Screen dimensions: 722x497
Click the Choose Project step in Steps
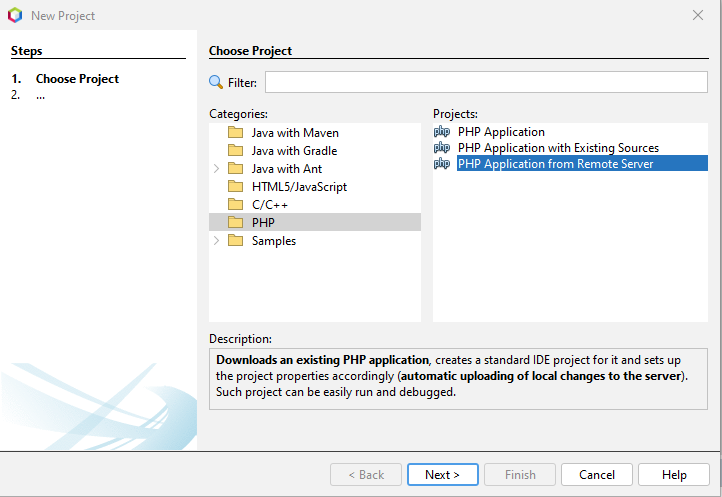coord(77,79)
